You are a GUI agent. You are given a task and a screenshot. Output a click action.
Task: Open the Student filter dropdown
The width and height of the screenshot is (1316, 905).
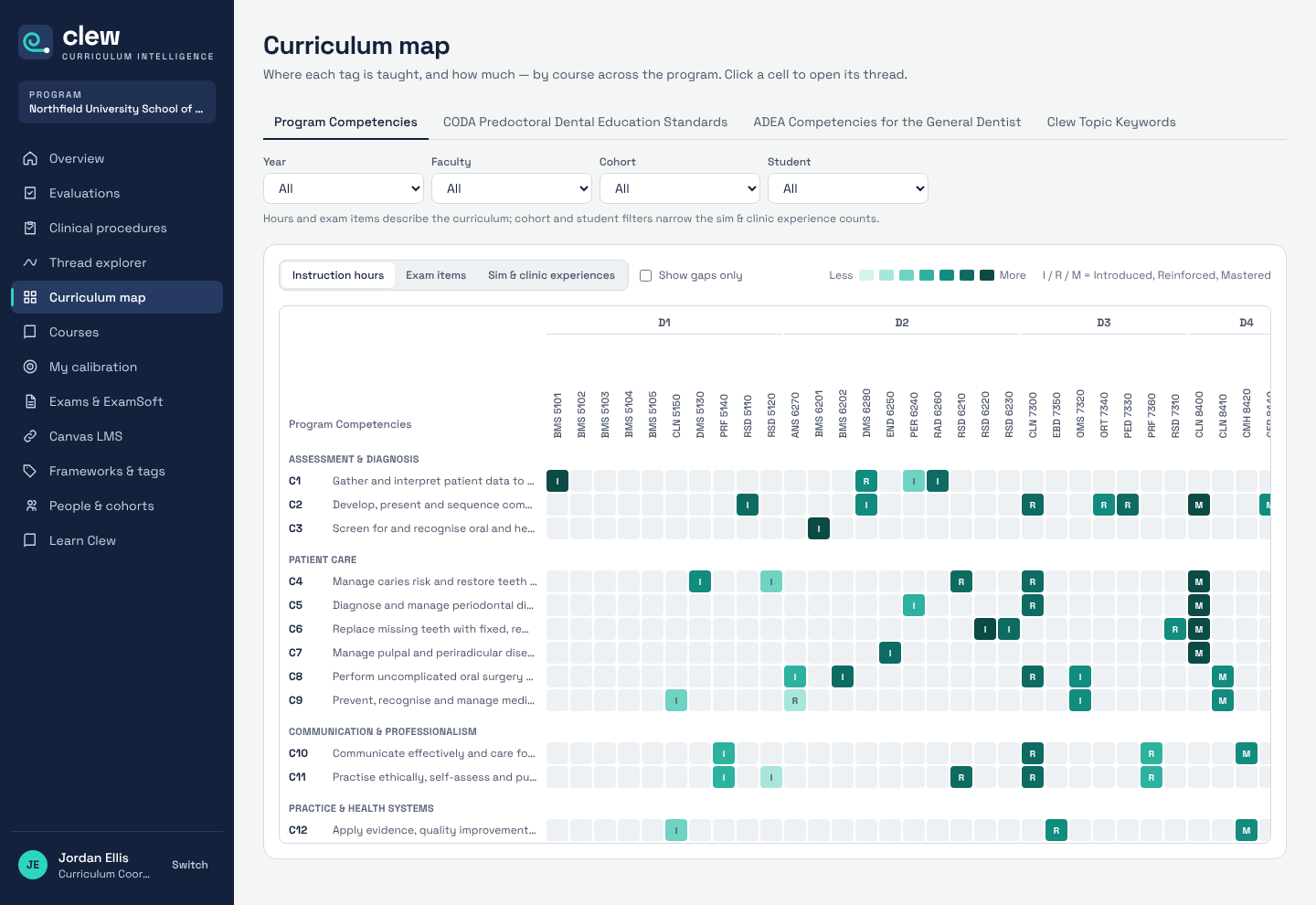[848, 188]
